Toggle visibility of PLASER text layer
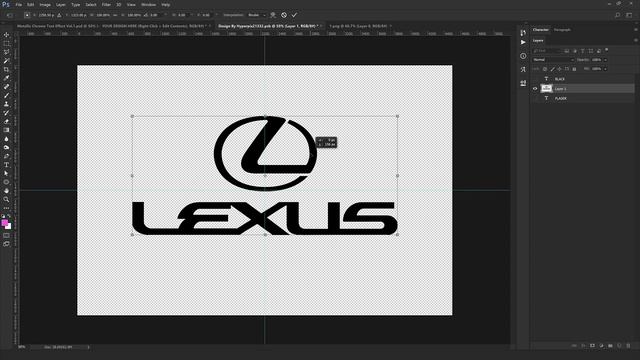Image resolution: width=640 pixels, height=360 pixels. [535, 98]
